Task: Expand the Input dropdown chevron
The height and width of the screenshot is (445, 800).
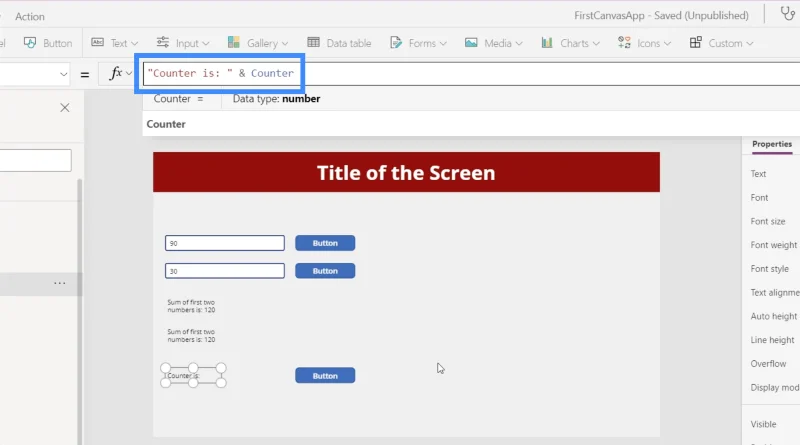Action: click(206, 44)
